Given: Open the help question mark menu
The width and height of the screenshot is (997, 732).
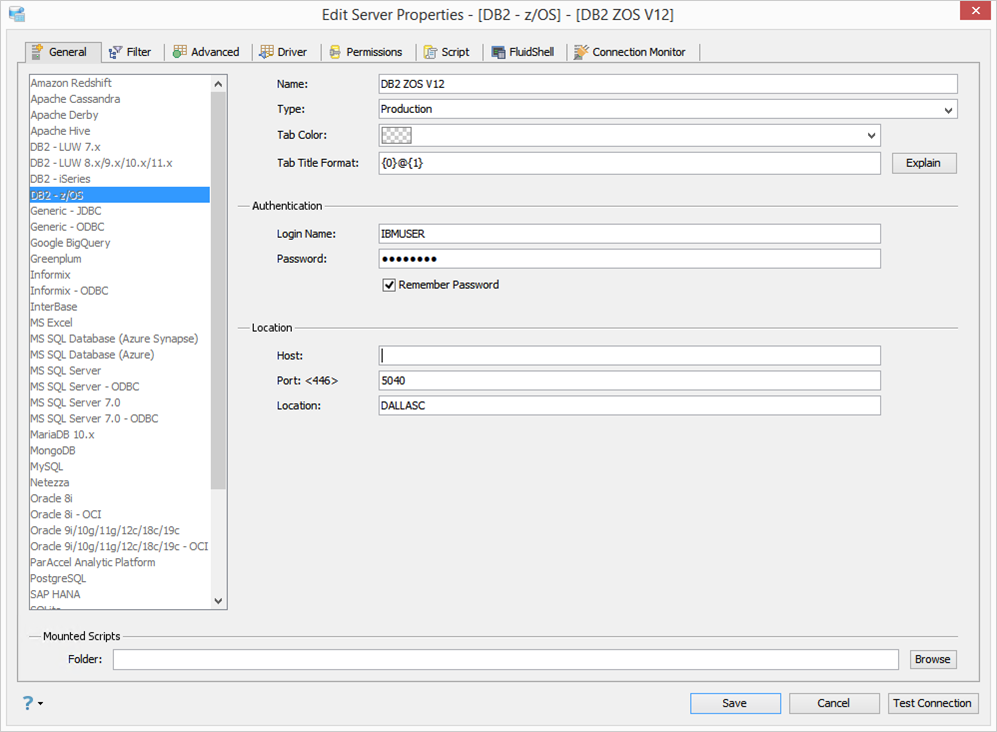Looking at the screenshot, I should coord(29,703).
